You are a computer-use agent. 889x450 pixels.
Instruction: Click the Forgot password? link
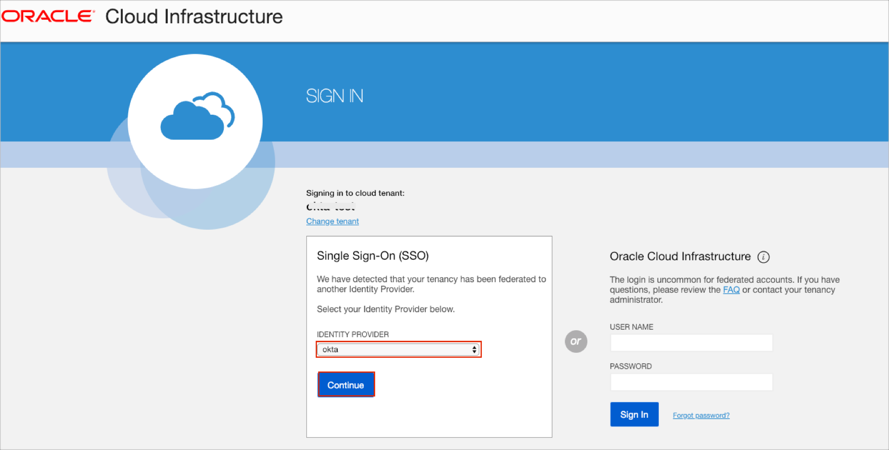(701, 415)
